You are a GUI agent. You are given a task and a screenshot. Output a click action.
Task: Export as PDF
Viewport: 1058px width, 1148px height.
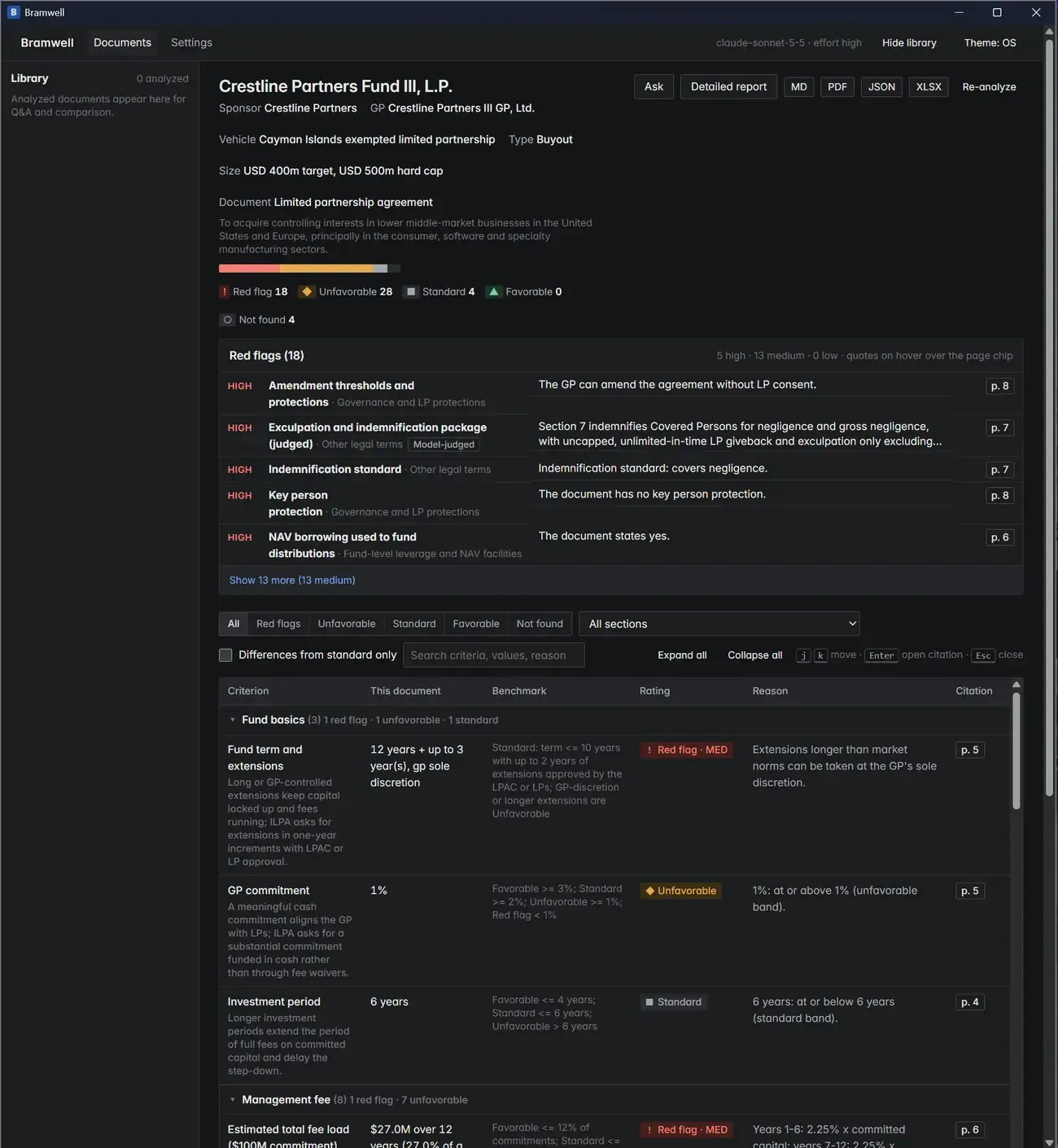(x=837, y=87)
